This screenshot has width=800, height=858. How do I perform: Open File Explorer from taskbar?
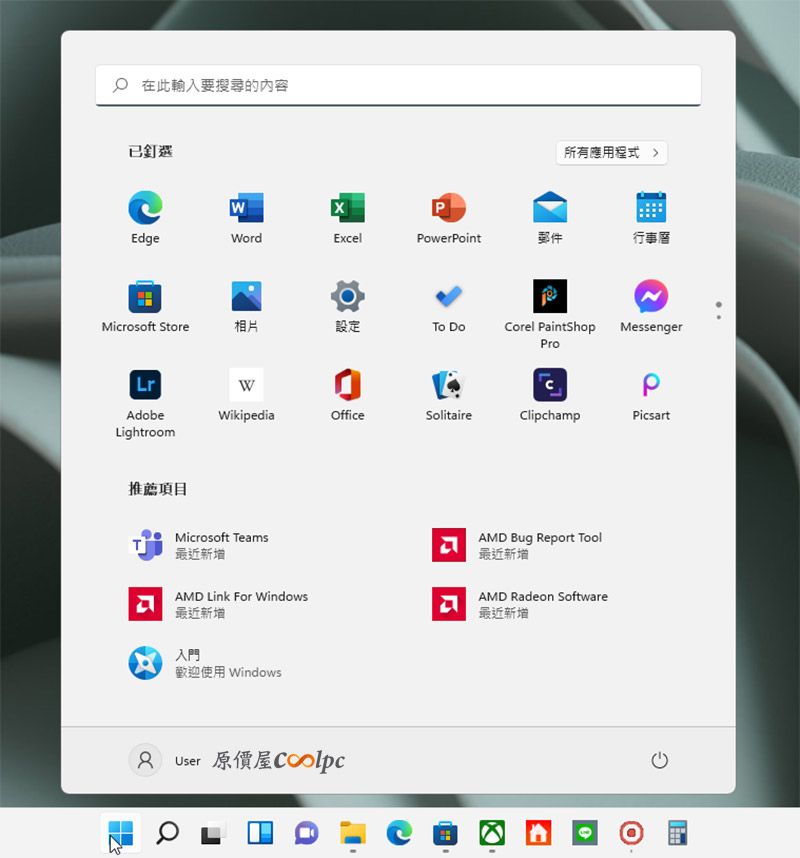353,833
